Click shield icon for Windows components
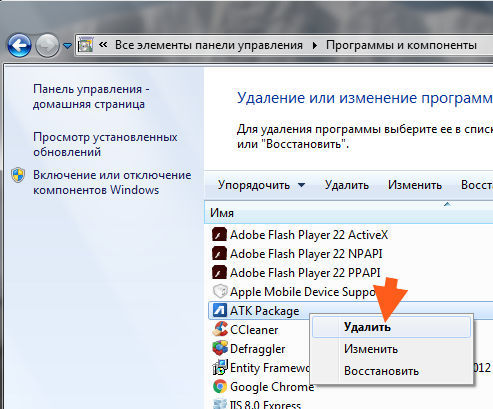The width and height of the screenshot is (493, 409). pyautogui.click(x=18, y=175)
